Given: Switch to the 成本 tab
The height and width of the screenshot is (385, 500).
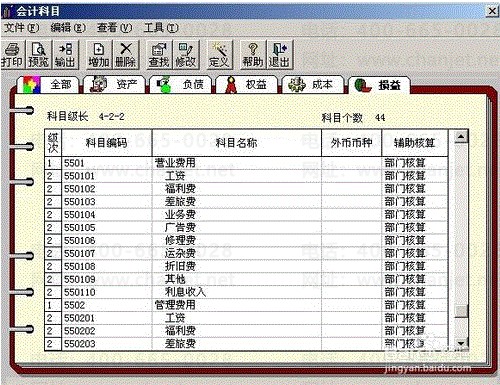Looking at the screenshot, I should pos(313,85).
